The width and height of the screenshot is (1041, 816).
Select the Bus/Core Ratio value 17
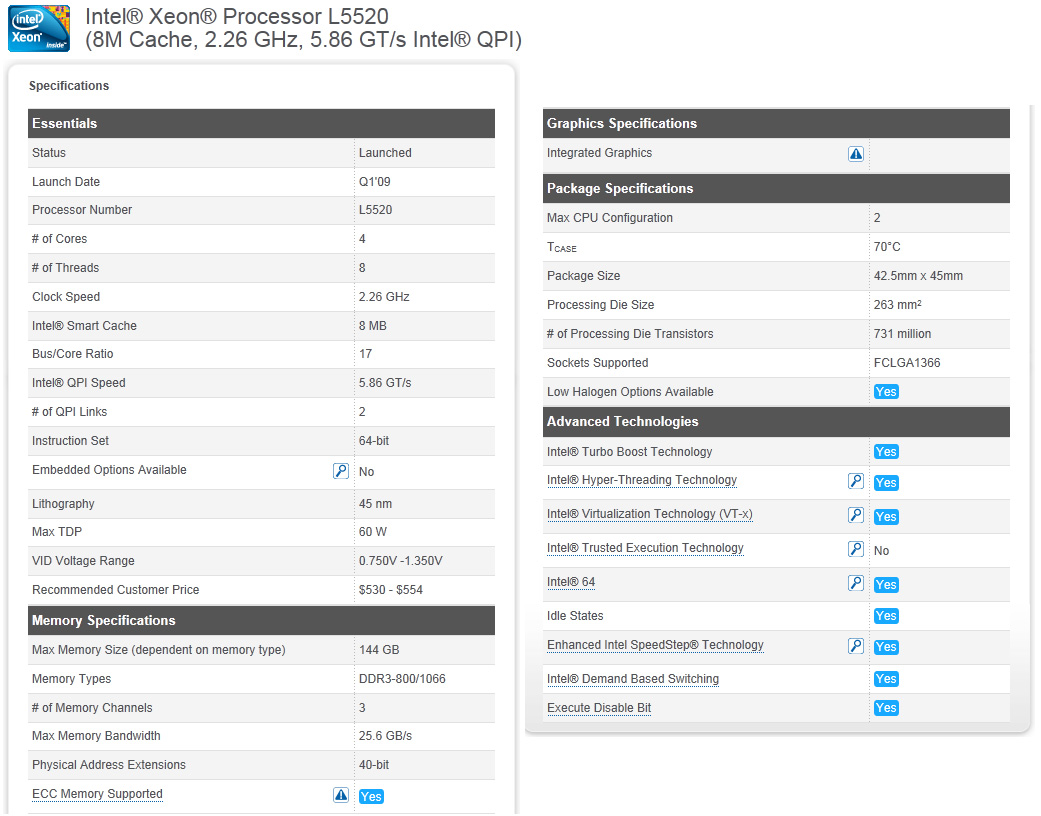tap(366, 354)
